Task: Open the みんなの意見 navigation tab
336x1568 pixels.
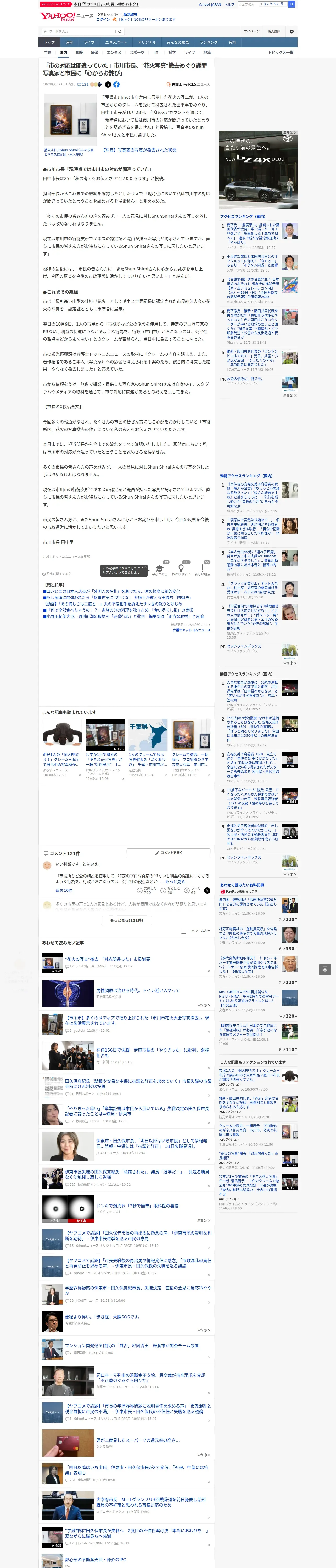Action: coord(178,42)
